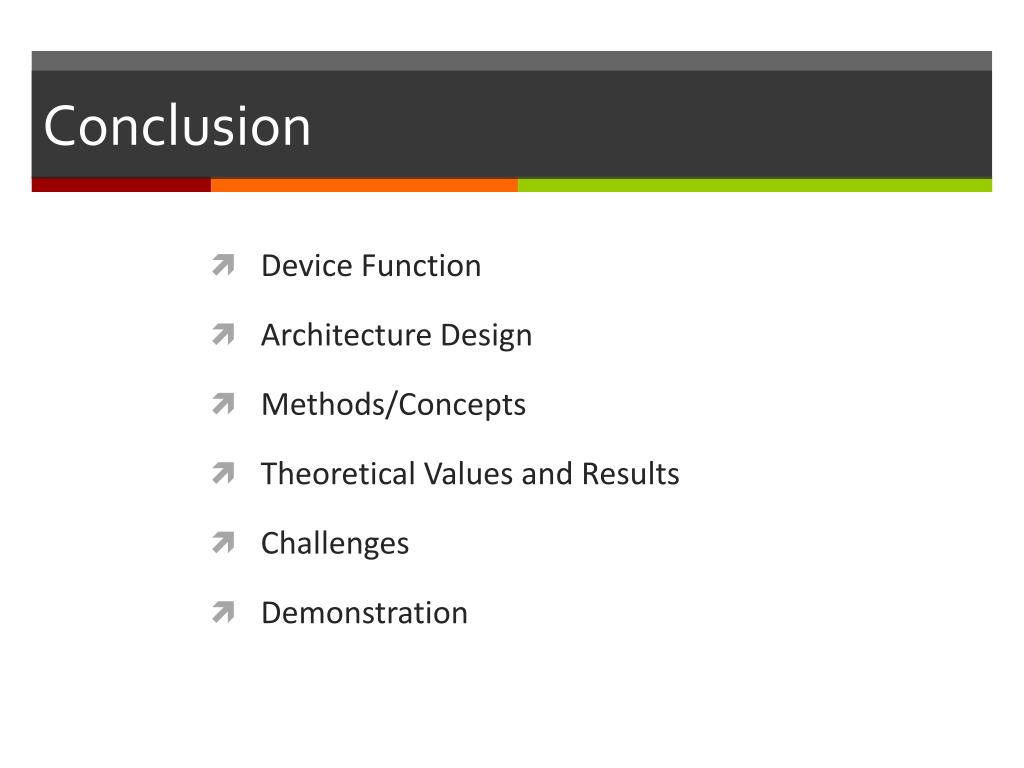Click the word Results in fourth bullet
Screen dimensions: 1024x768
coord(630,473)
